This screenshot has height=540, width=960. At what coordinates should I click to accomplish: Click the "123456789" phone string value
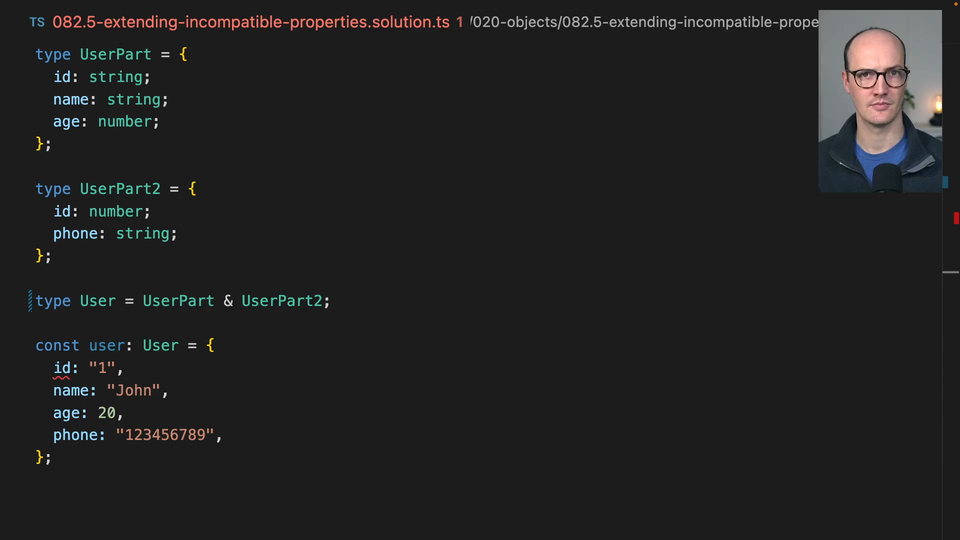pos(165,435)
